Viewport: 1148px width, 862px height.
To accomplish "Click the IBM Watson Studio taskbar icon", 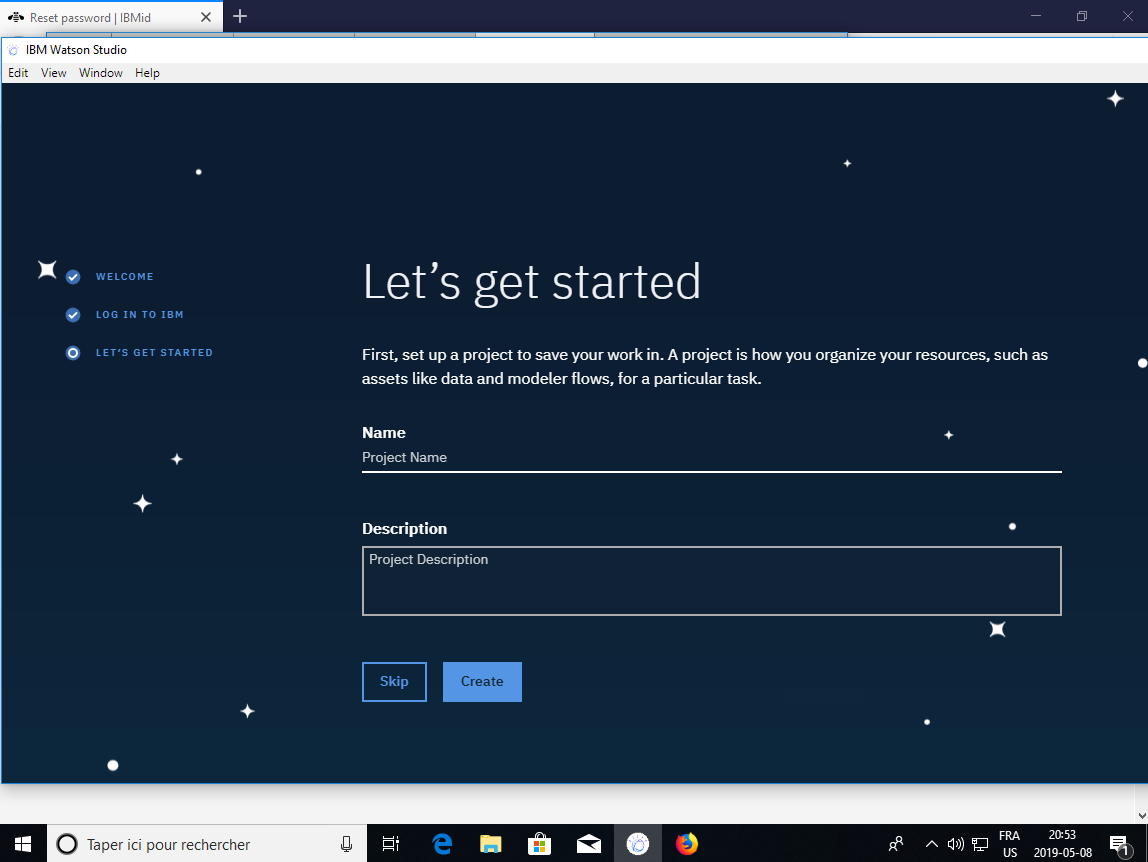I will 637,844.
